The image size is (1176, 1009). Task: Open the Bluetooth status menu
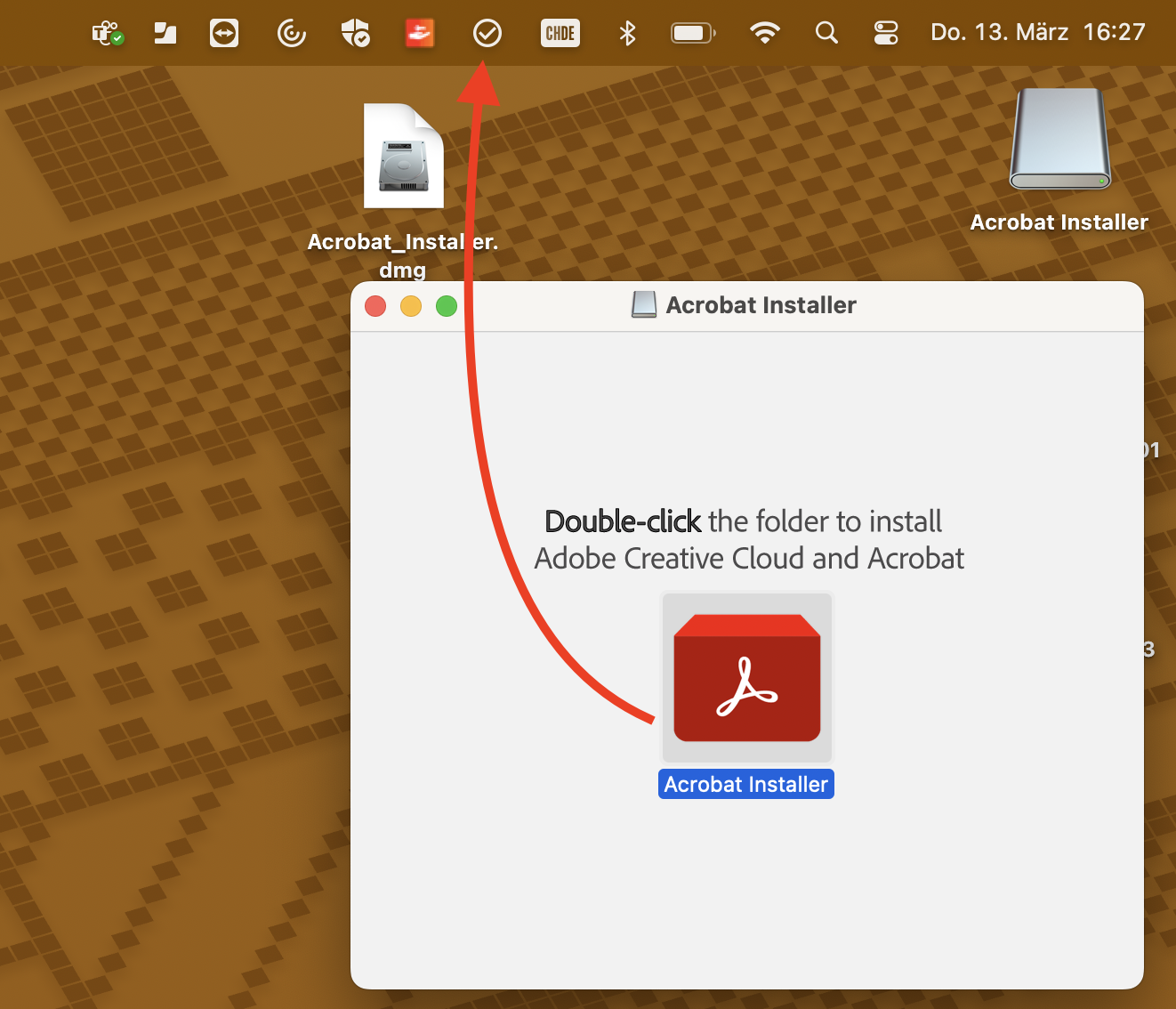(x=627, y=34)
